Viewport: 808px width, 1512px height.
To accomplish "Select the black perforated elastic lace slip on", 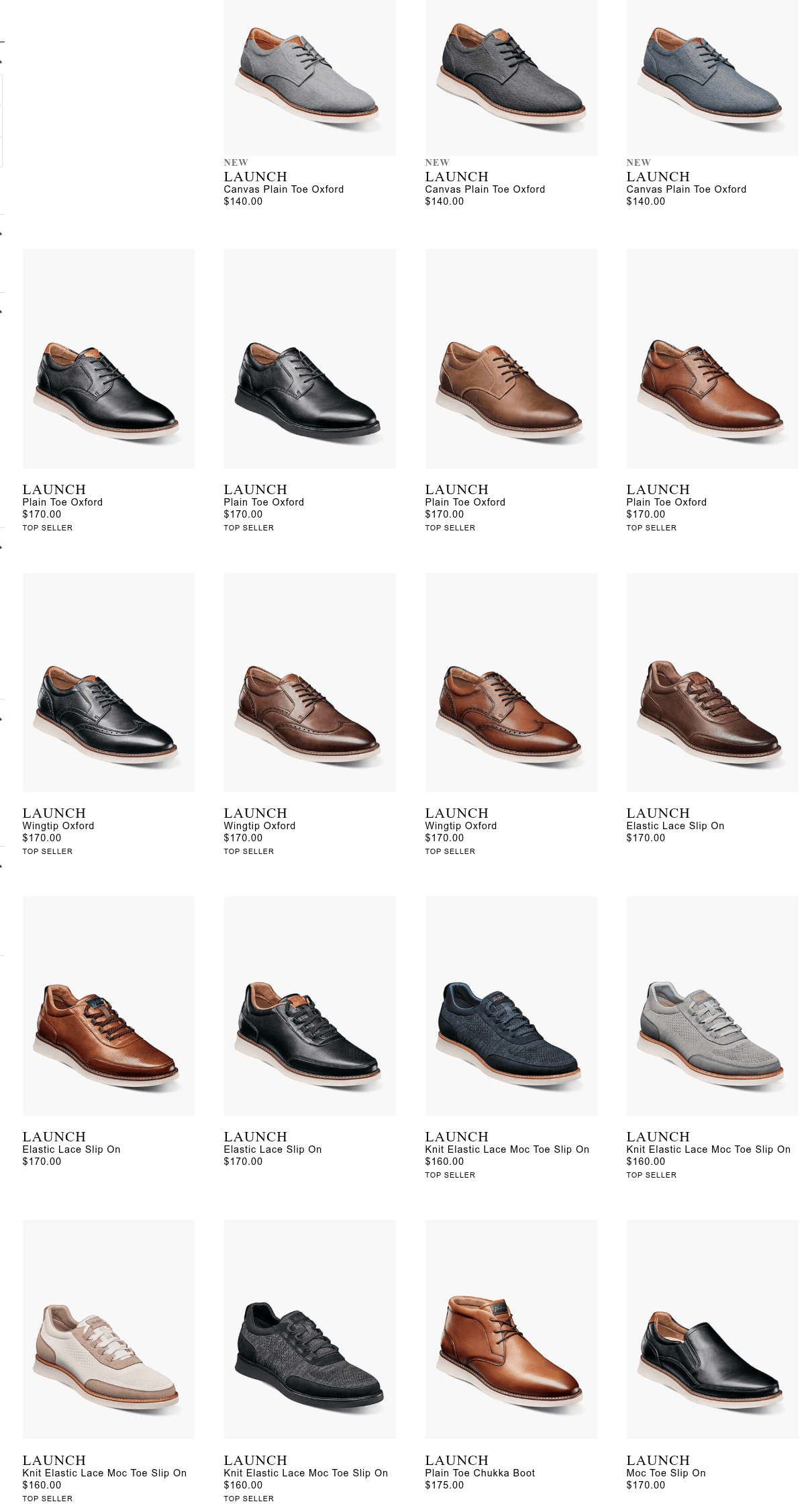I will point(309,1006).
